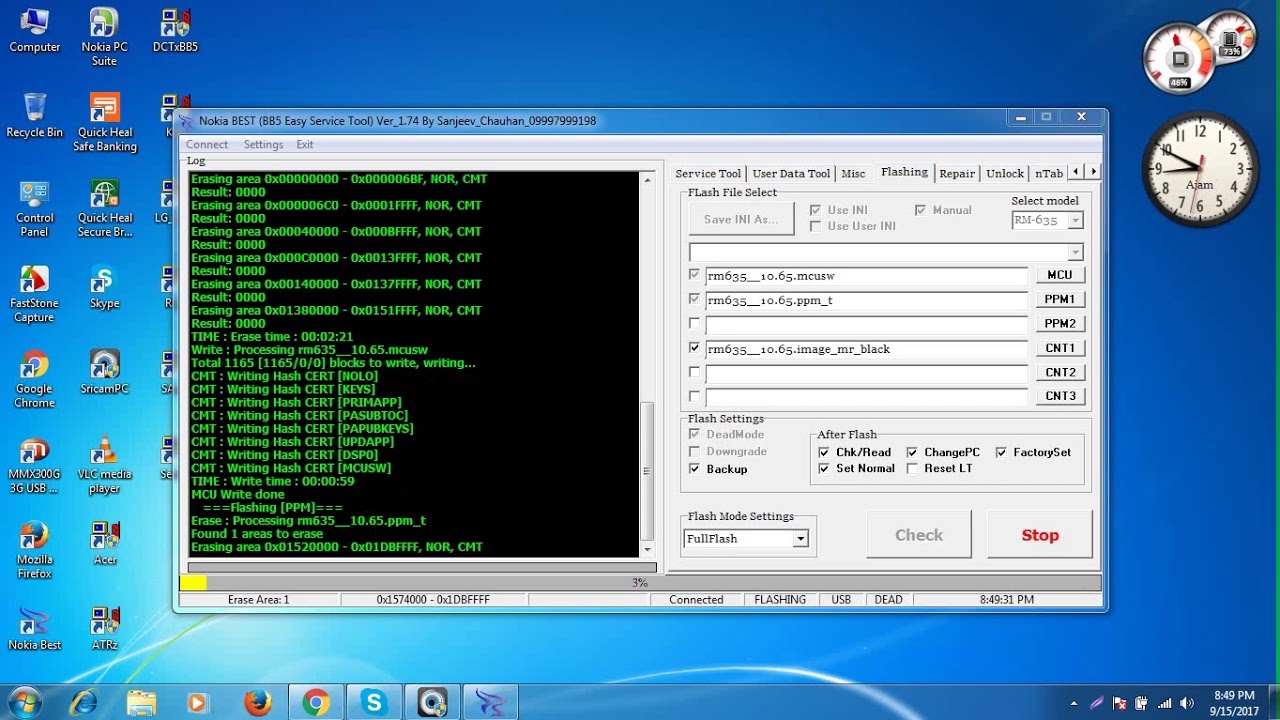Switch to the Unlock tab

(x=1005, y=173)
